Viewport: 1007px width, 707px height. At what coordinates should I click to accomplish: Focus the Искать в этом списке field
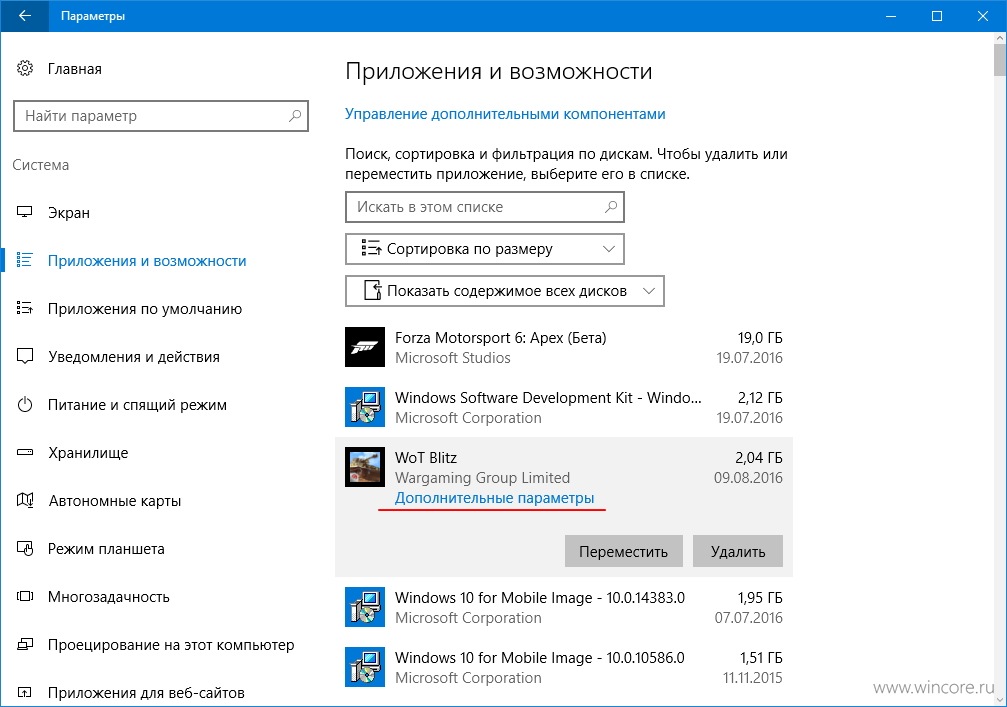coord(485,207)
